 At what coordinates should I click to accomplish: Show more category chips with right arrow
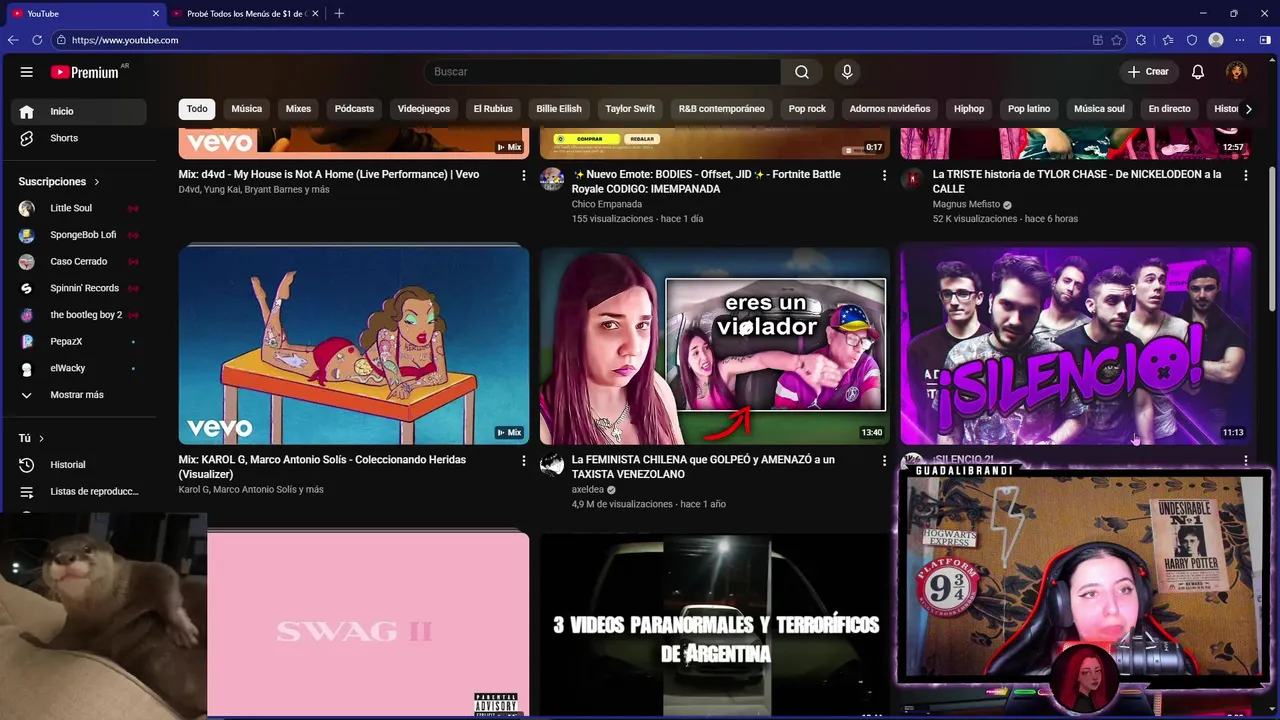[1248, 109]
